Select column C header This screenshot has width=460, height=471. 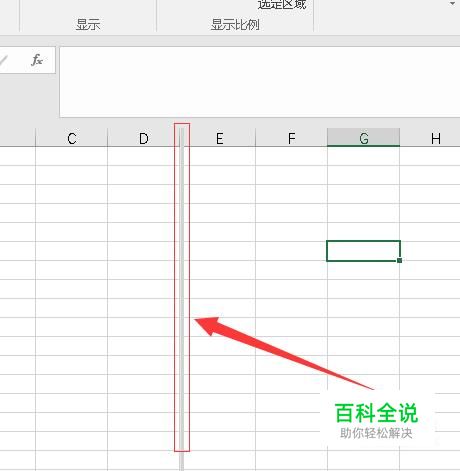coord(71,138)
